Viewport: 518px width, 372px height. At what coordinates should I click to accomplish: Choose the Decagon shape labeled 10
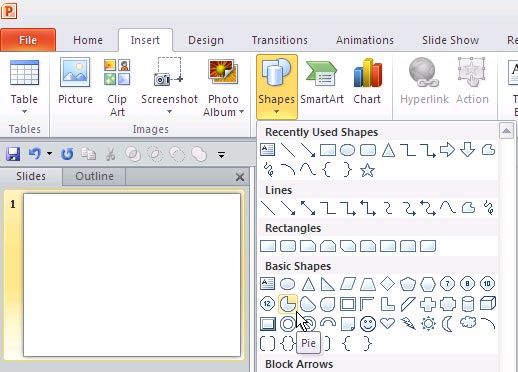tap(487, 284)
